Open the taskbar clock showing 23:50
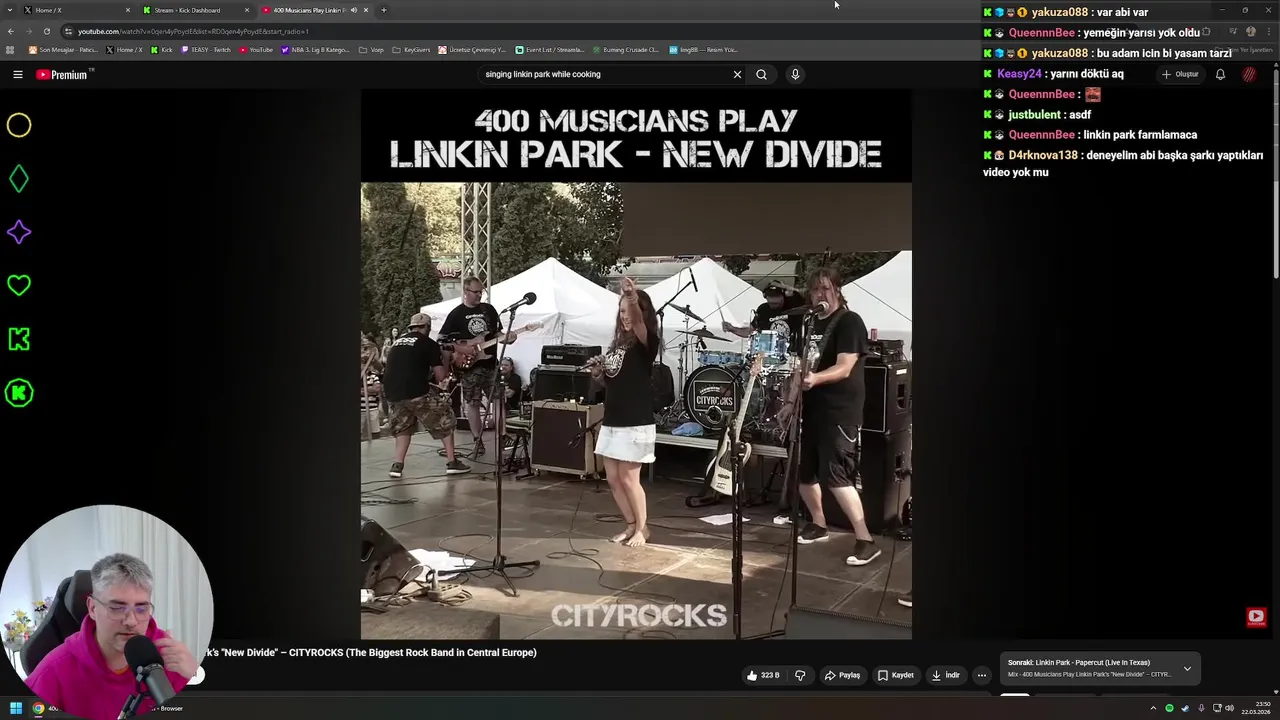 coord(1256,708)
